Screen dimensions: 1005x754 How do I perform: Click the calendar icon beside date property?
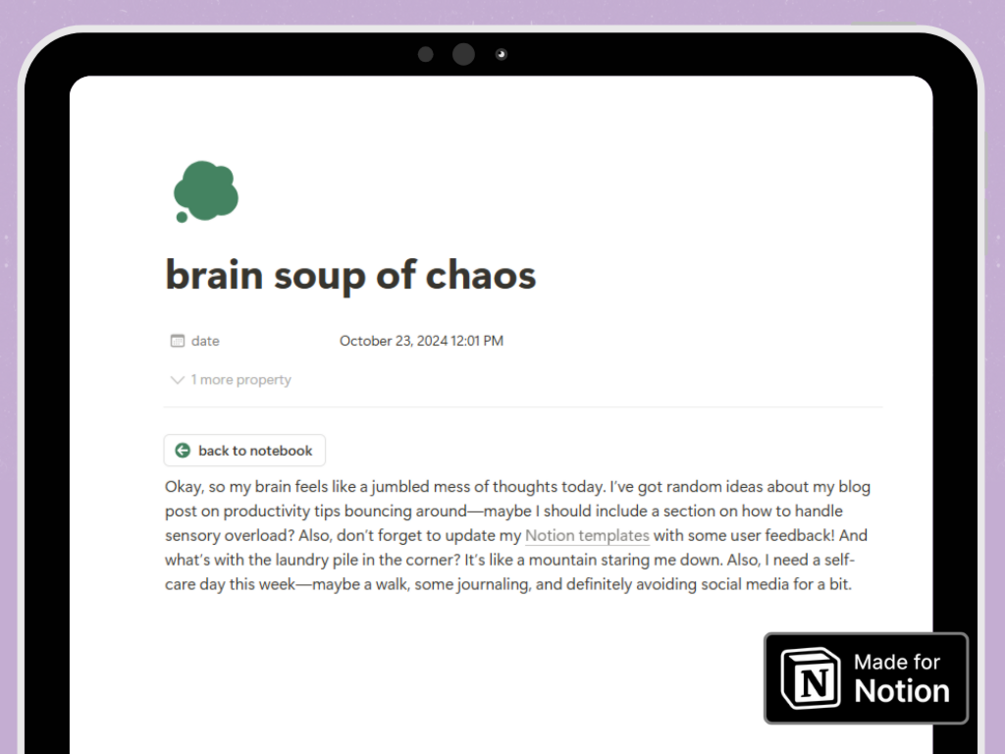[x=178, y=340]
